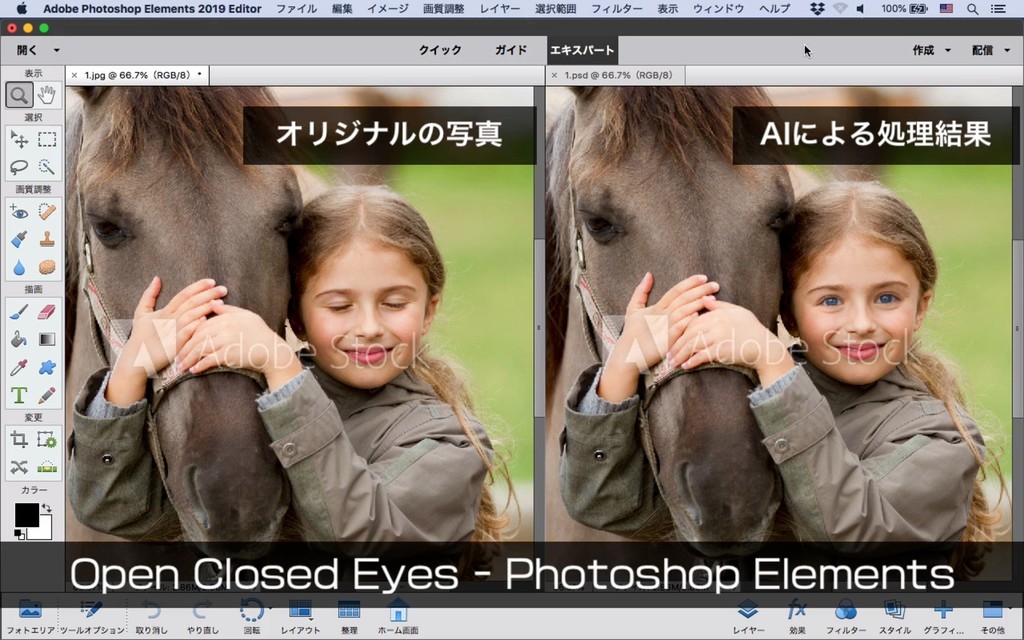Select the Zoom tool
The height and width of the screenshot is (640, 1024).
pyautogui.click(x=19, y=95)
